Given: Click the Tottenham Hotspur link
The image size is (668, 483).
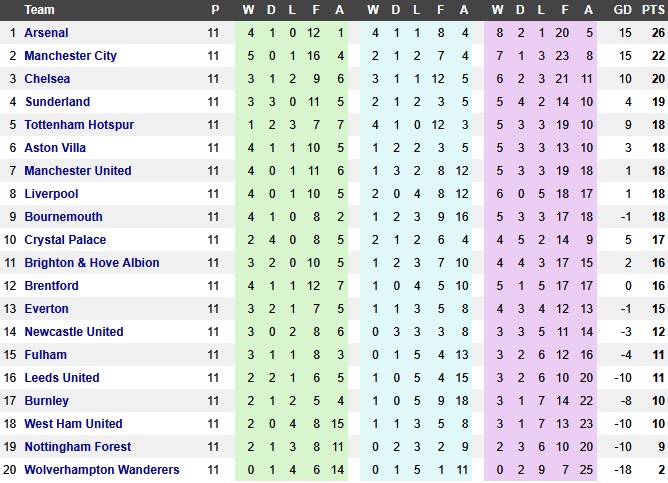Looking at the screenshot, I should [x=79, y=125].
